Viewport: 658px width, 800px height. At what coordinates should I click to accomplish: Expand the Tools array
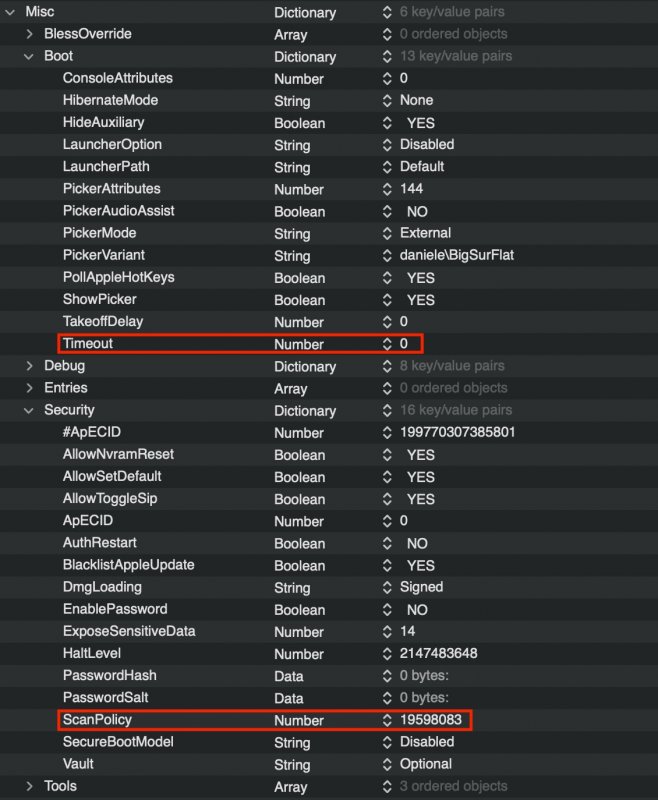coord(30,786)
